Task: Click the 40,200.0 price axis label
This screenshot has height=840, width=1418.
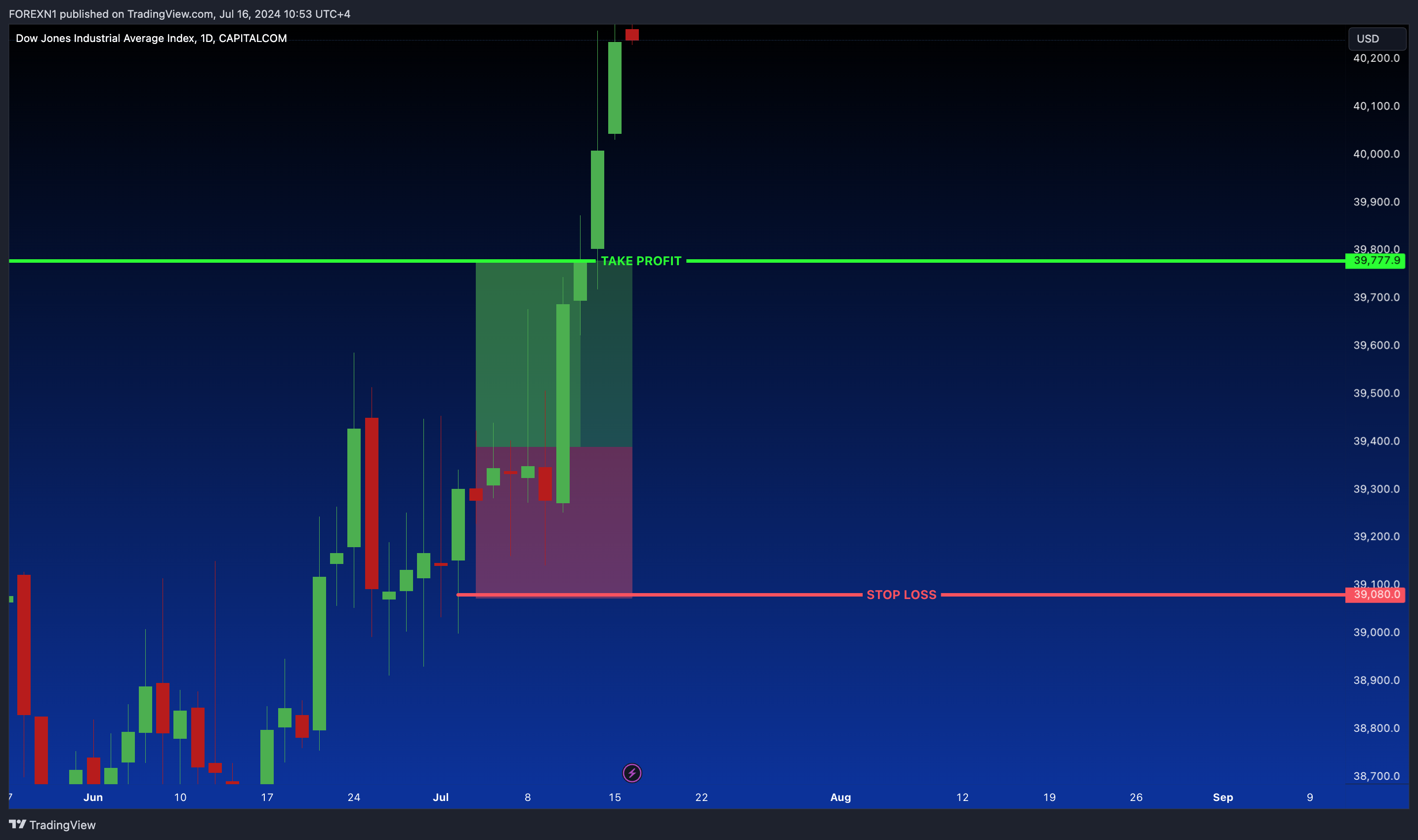Action: 1376,58
